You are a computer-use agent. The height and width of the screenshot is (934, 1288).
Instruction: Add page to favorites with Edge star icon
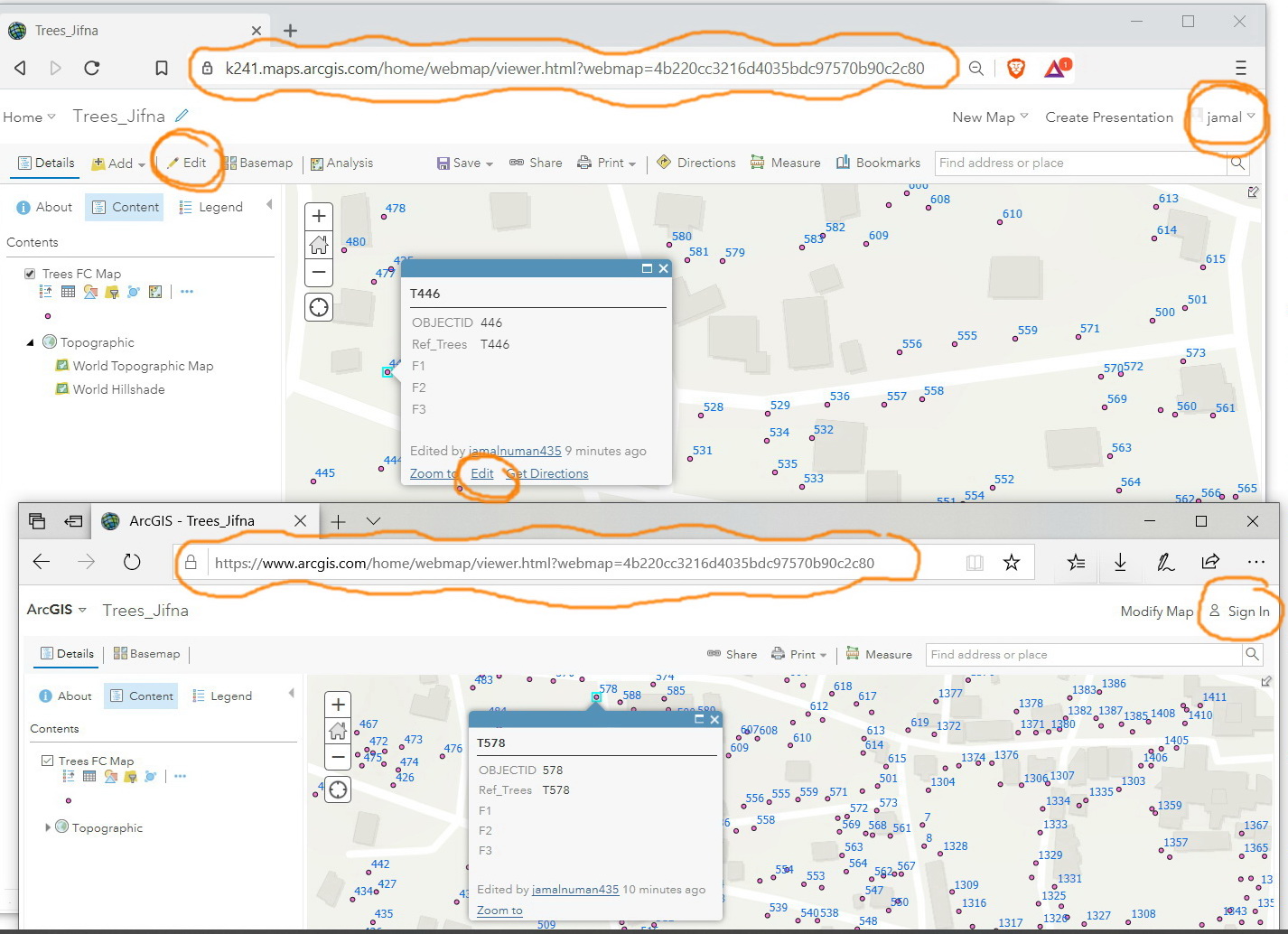[x=1012, y=563]
